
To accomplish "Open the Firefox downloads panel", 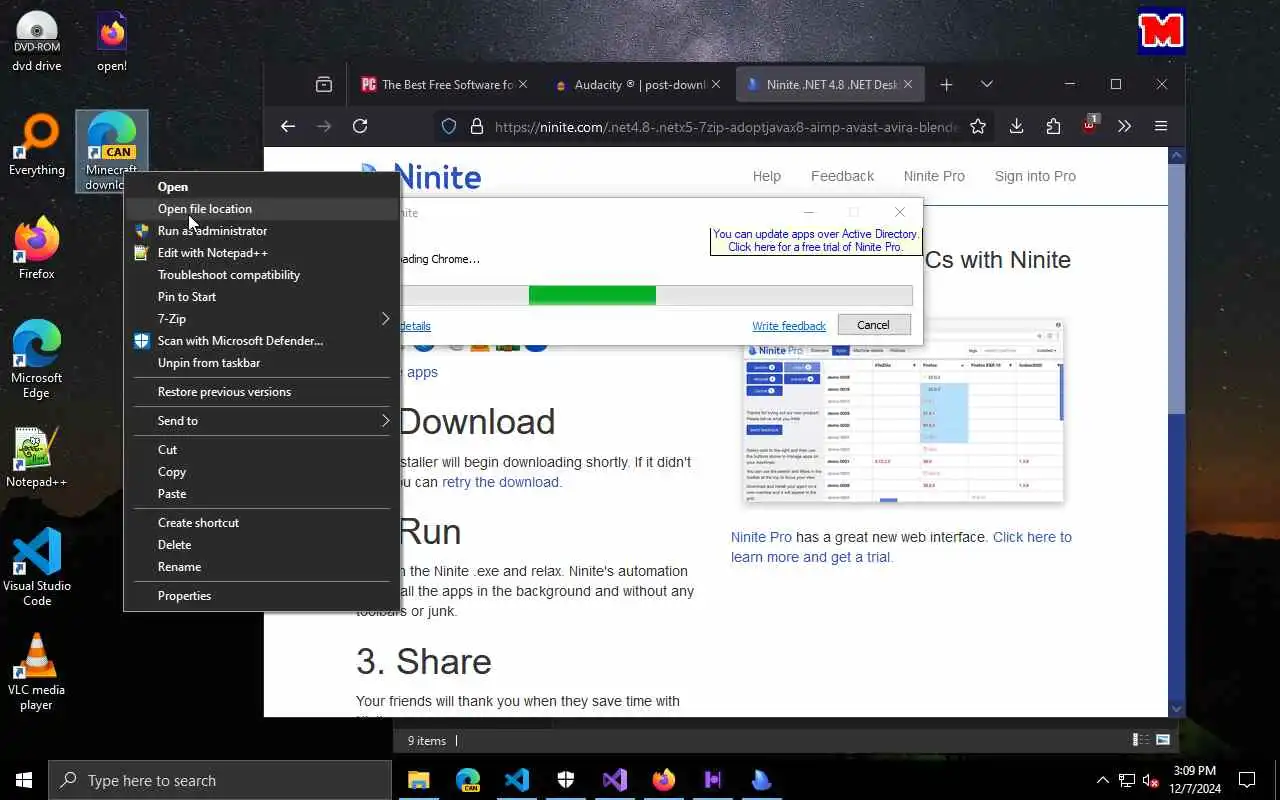I will coord(1017,126).
